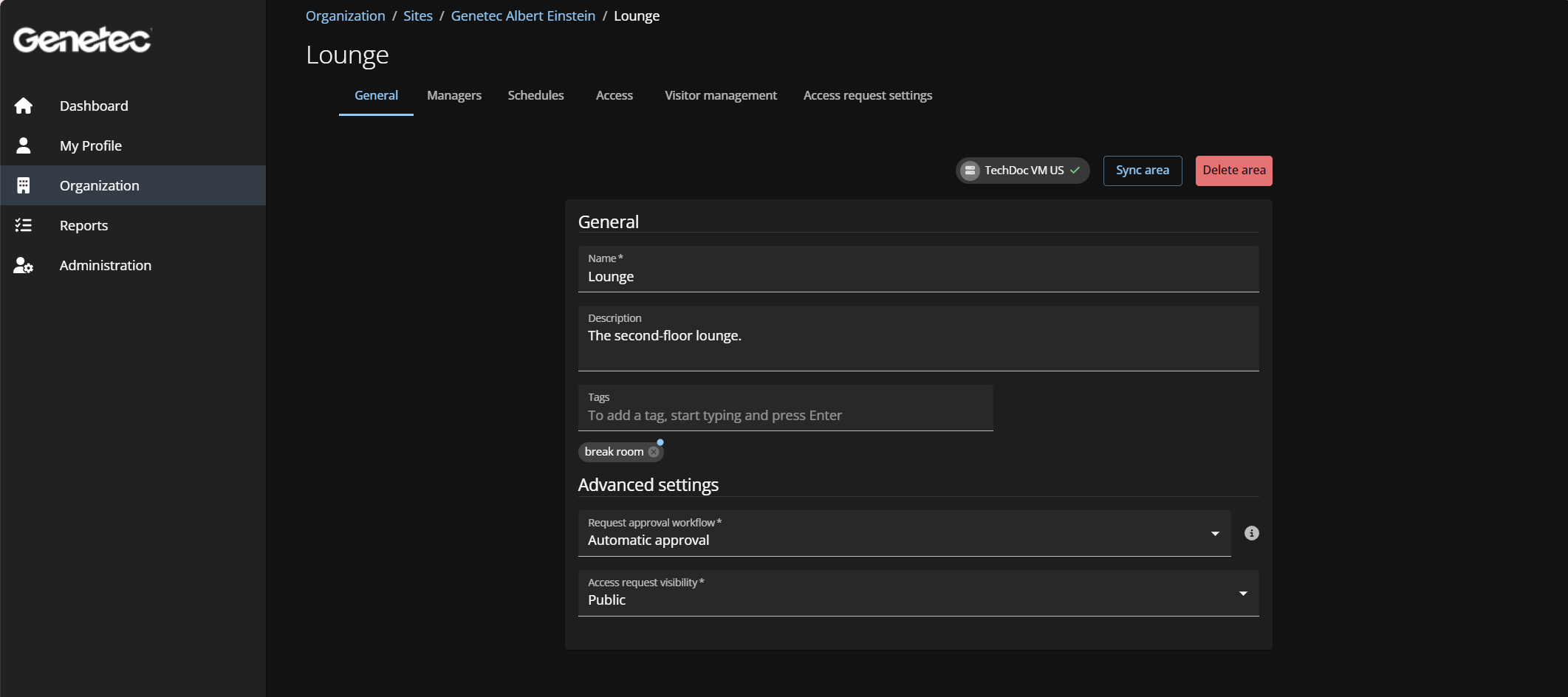Open the Schedules tab

coord(535,96)
